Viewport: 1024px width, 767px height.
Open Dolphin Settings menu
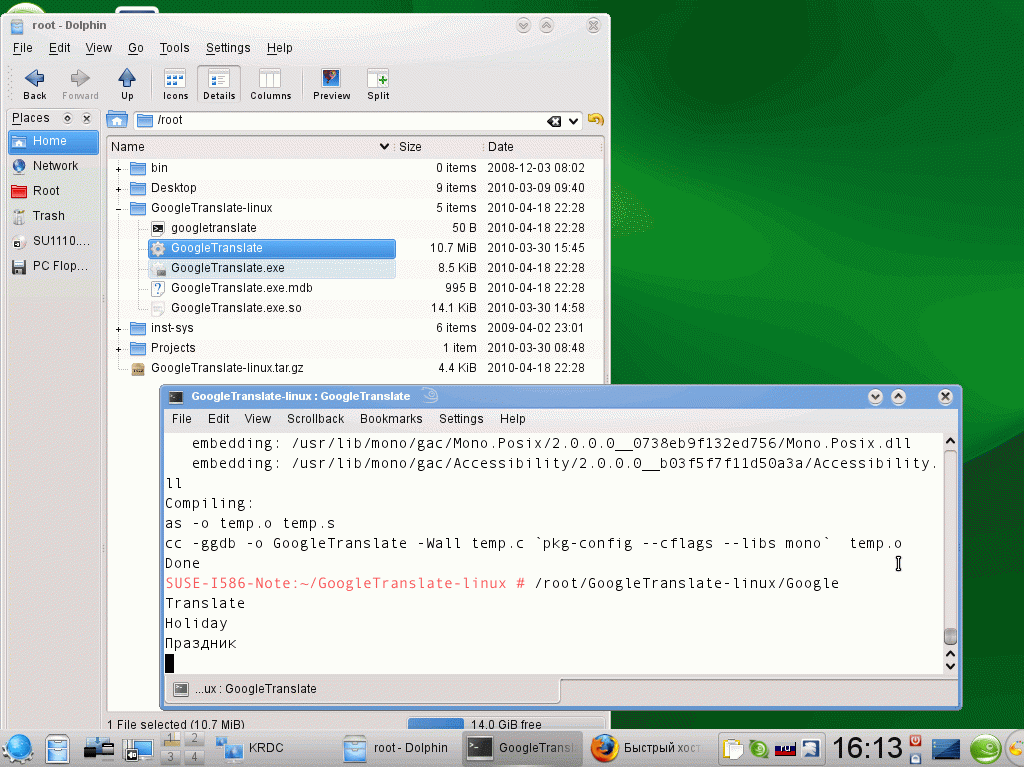click(x=228, y=48)
